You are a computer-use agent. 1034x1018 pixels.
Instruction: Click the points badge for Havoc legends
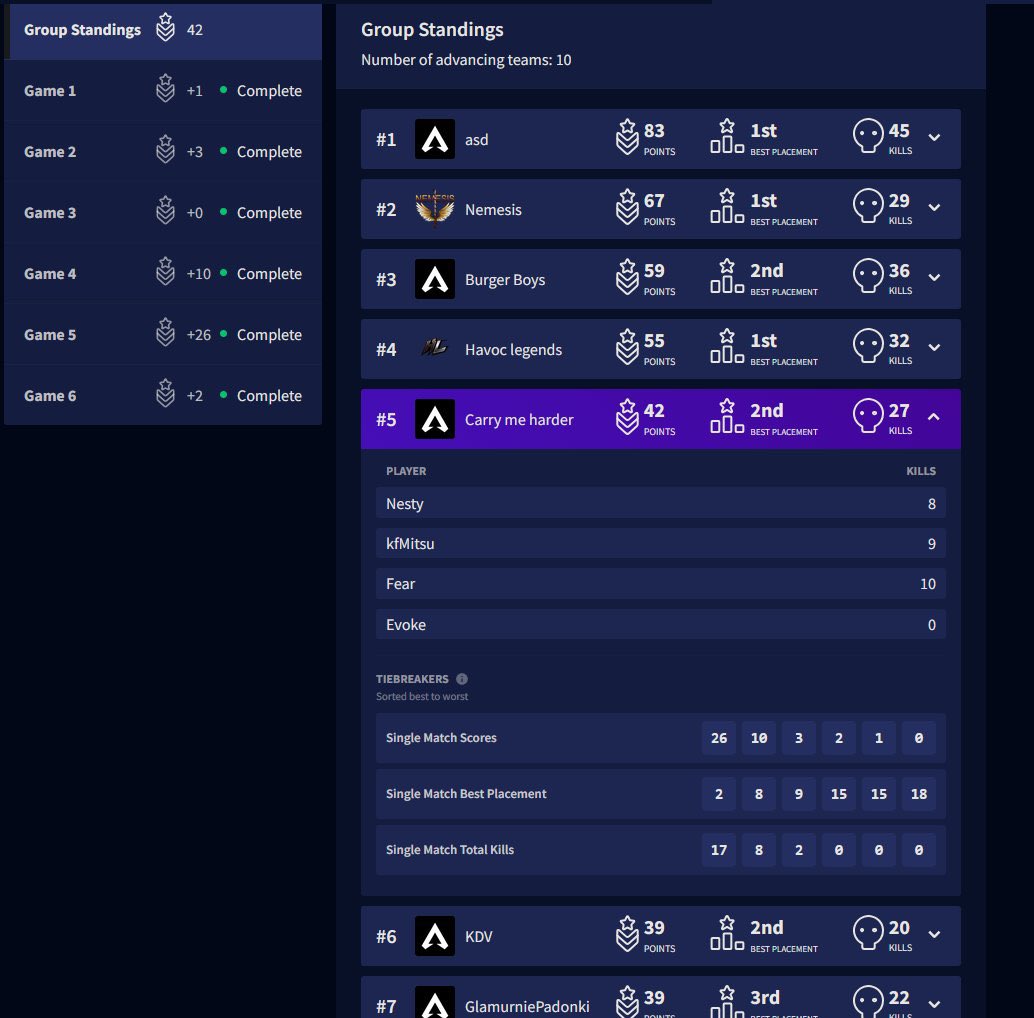(627, 347)
